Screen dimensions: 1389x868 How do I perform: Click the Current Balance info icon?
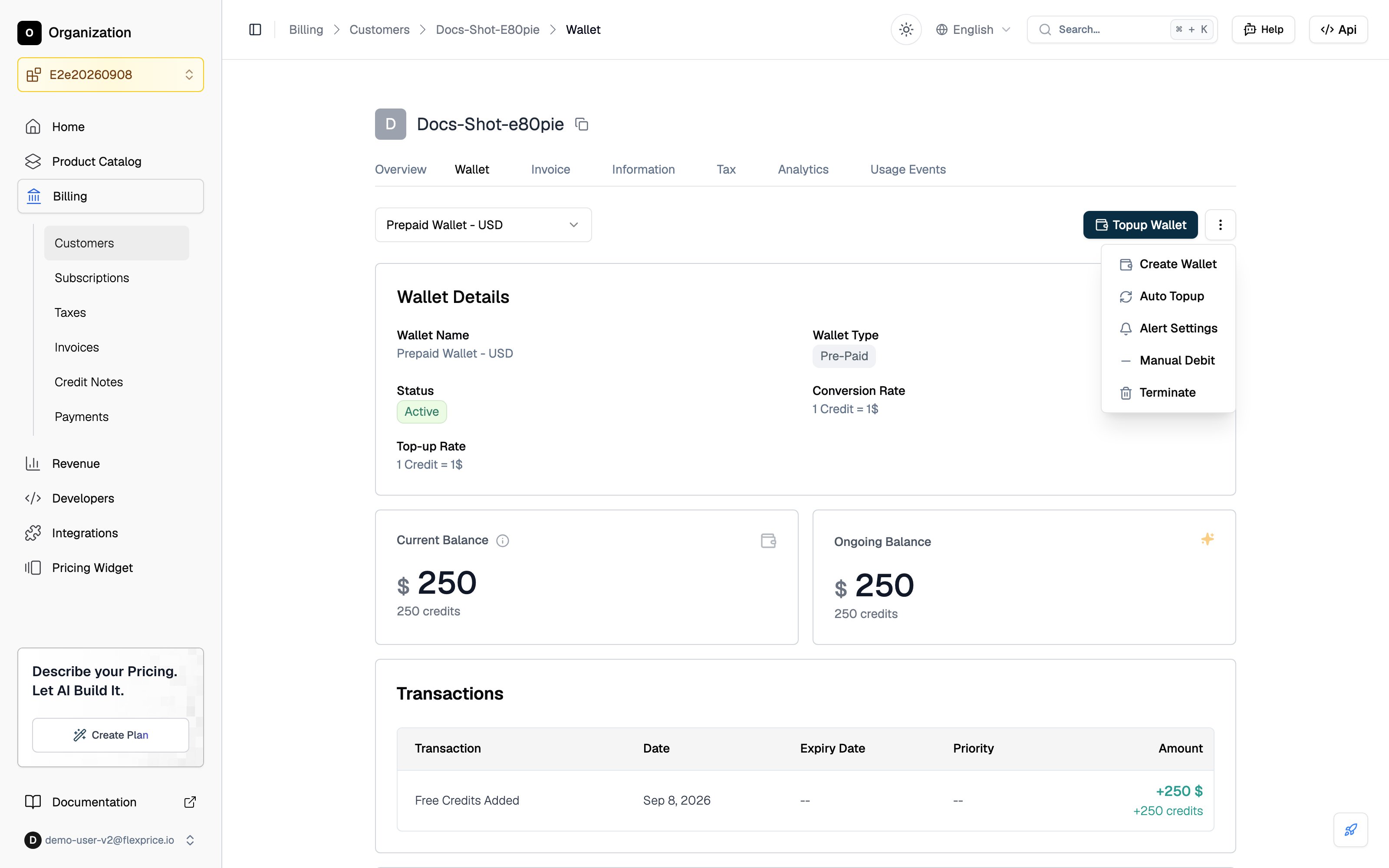(x=502, y=541)
